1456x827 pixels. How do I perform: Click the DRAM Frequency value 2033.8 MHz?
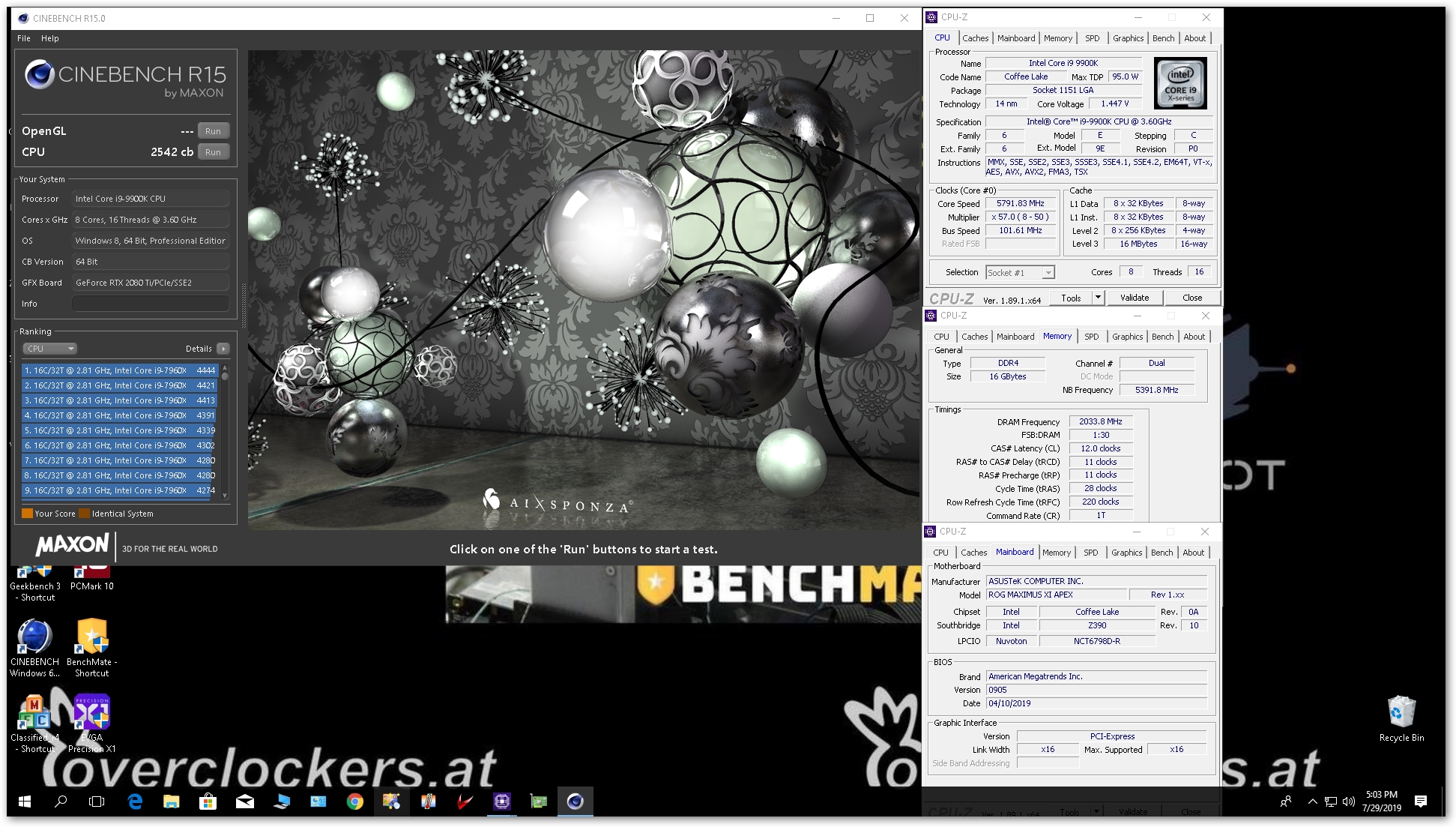1100,422
